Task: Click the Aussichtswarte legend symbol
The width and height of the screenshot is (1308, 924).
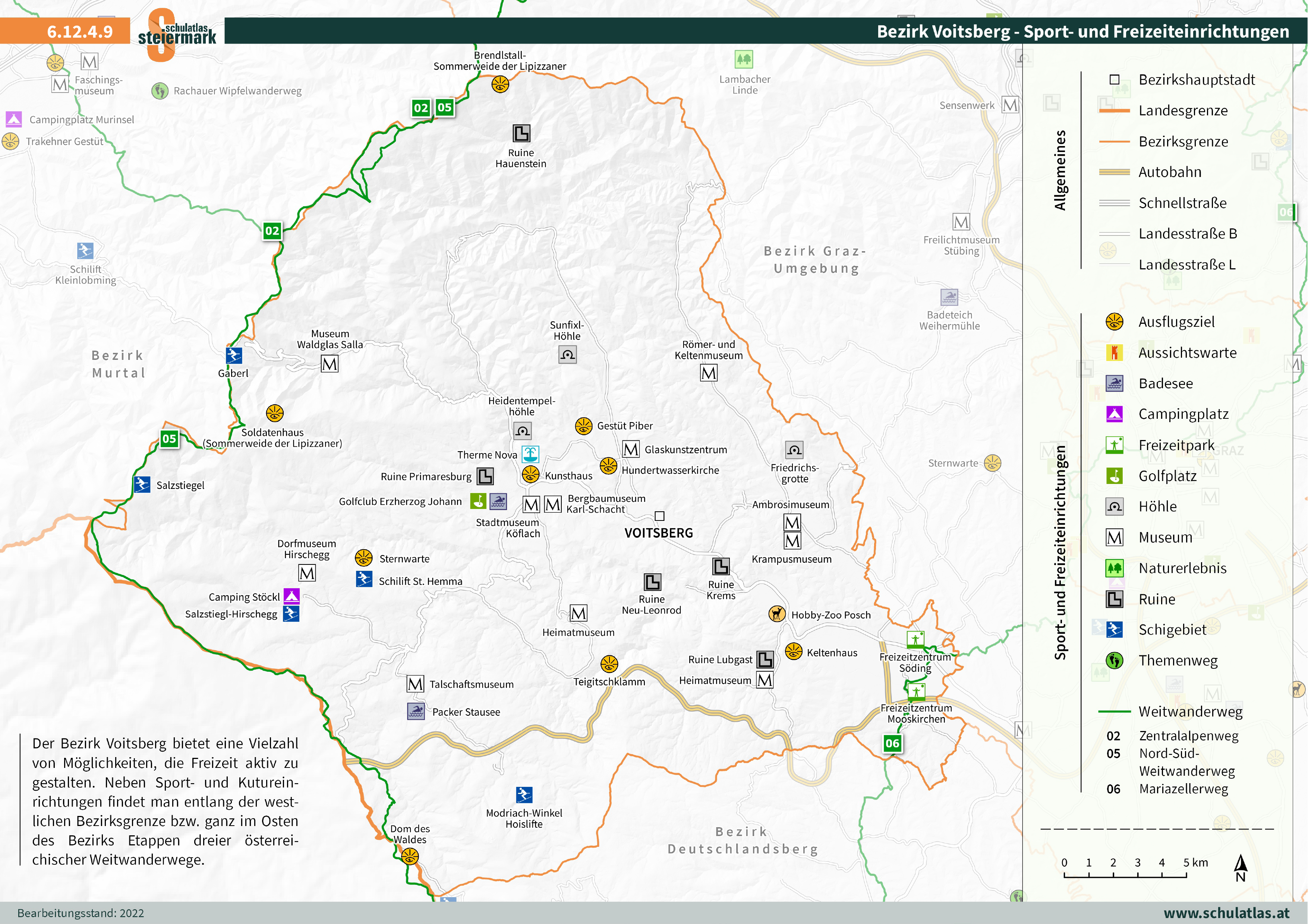Action: click(1114, 352)
